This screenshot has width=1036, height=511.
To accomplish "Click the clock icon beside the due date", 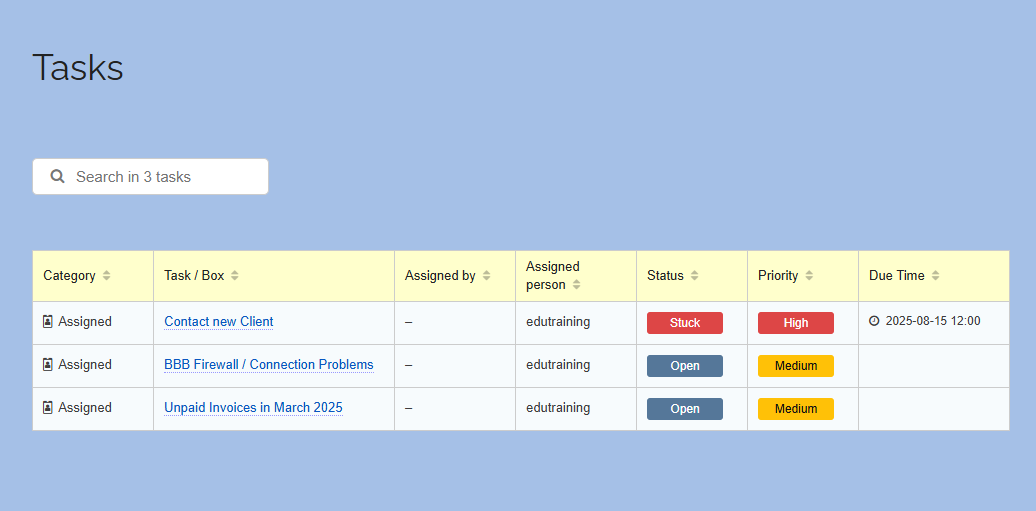I will pos(874,322).
